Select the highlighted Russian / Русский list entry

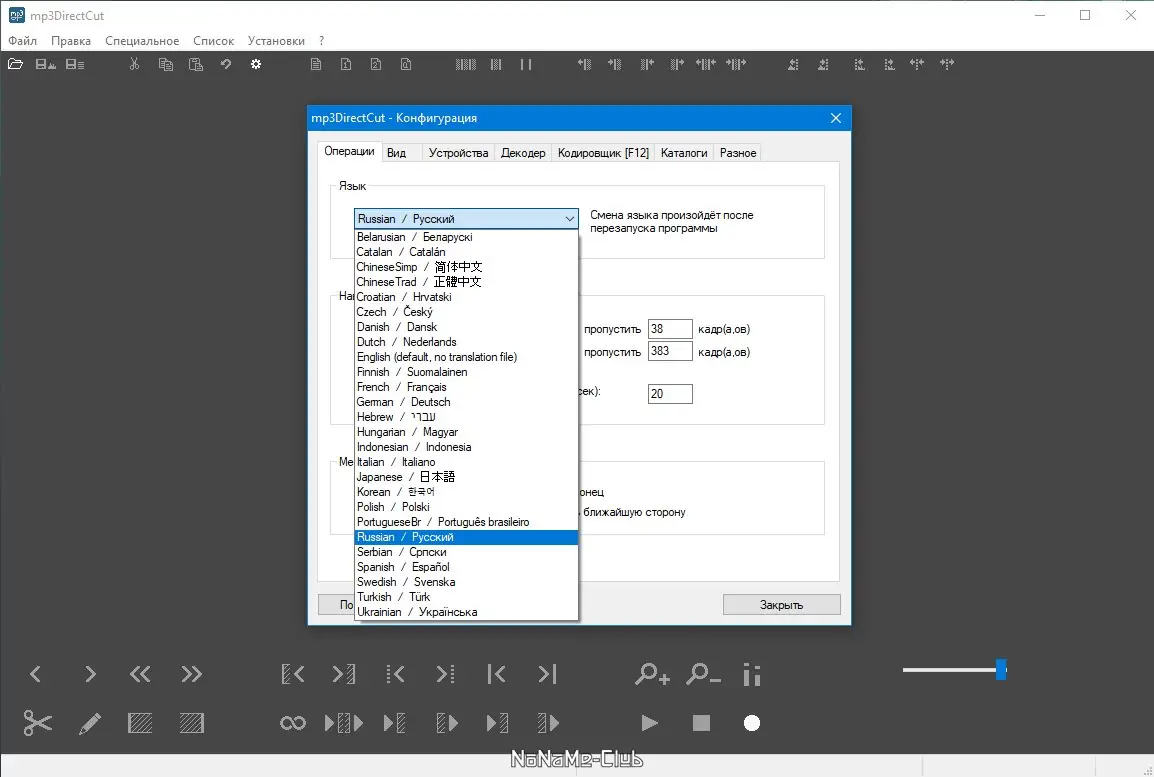pos(466,537)
